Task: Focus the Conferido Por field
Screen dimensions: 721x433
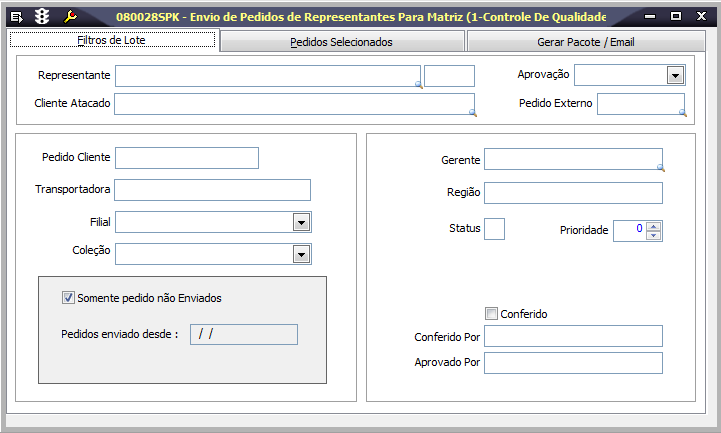Action: tap(573, 336)
